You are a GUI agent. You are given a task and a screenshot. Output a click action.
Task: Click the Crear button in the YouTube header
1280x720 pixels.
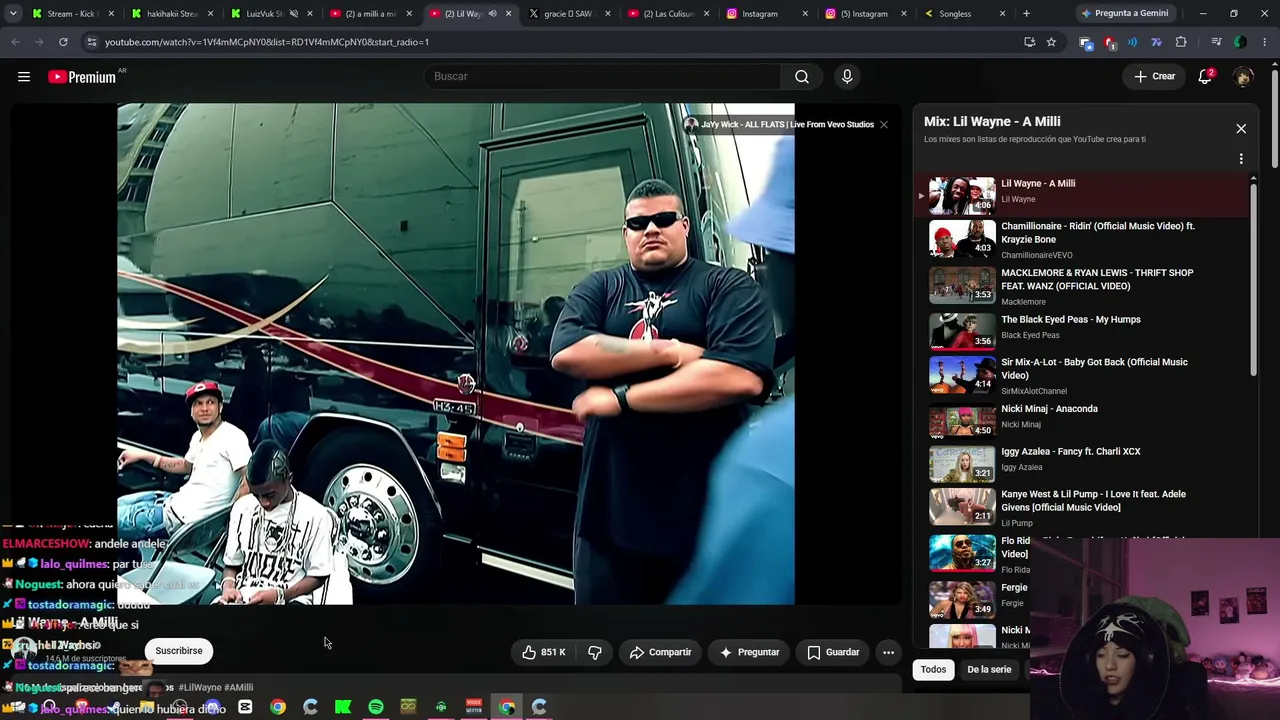coord(1154,77)
